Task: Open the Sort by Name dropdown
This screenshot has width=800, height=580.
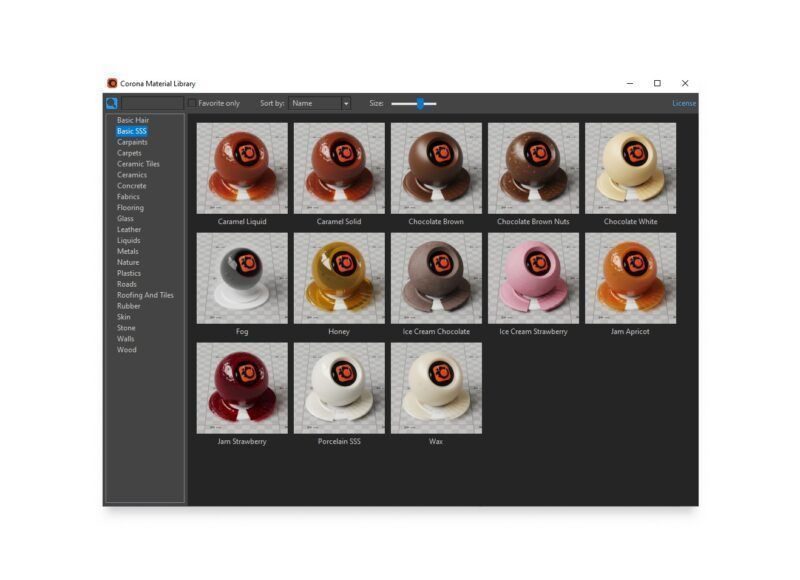Action: [x=319, y=104]
